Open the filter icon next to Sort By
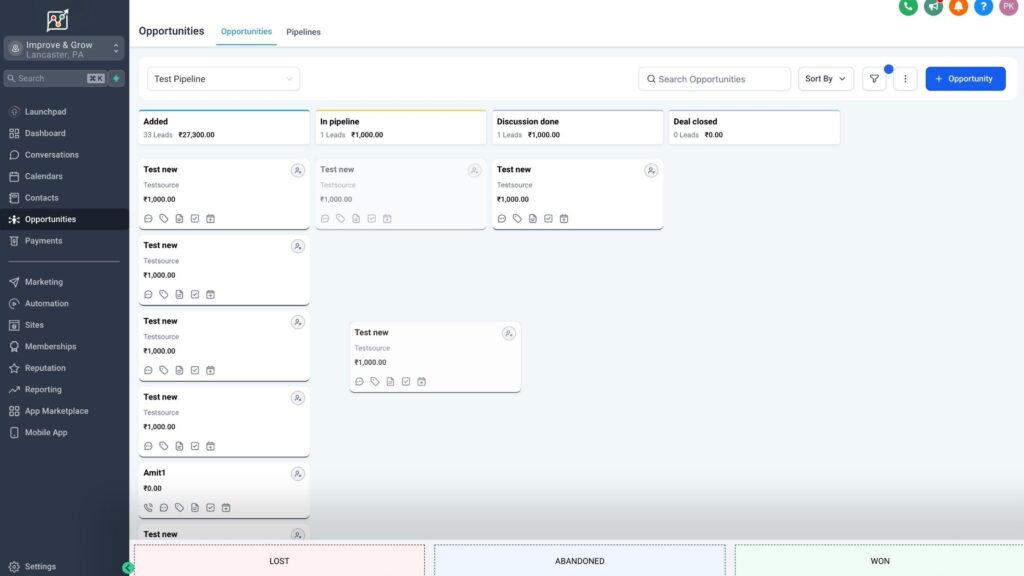This screenshot has width=1024, height=576. [x=874, y=78]
